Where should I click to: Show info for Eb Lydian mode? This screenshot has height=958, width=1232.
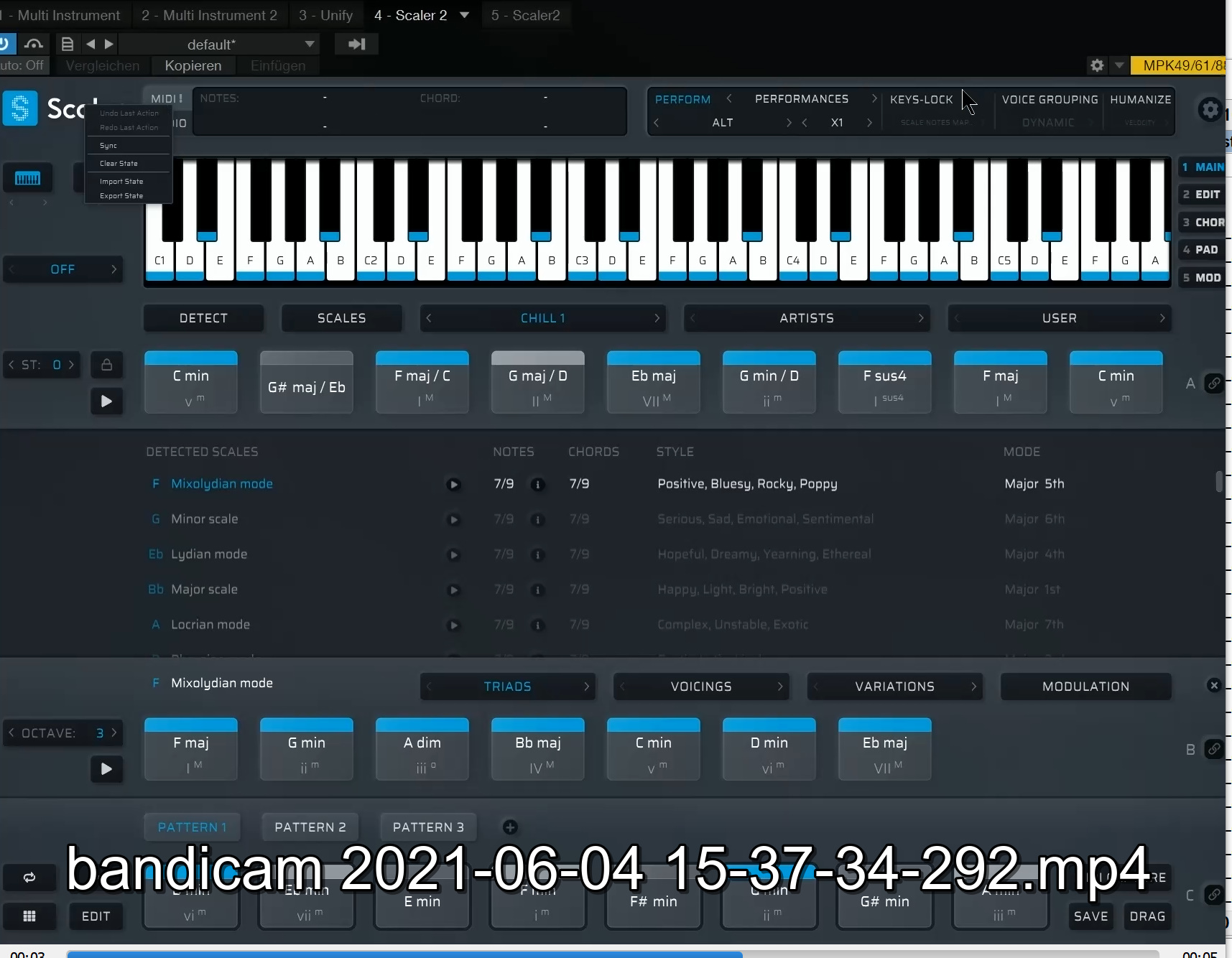pos(537,555)
